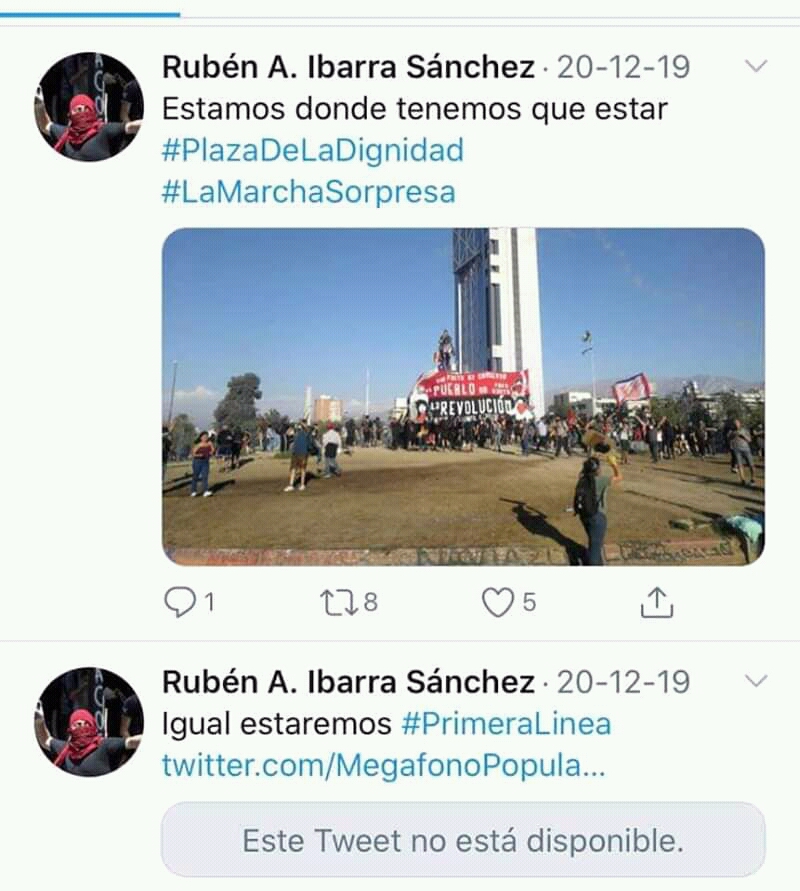Open second tweet's profile avatar
Screen dimensions: 800x891
(89, 722)
